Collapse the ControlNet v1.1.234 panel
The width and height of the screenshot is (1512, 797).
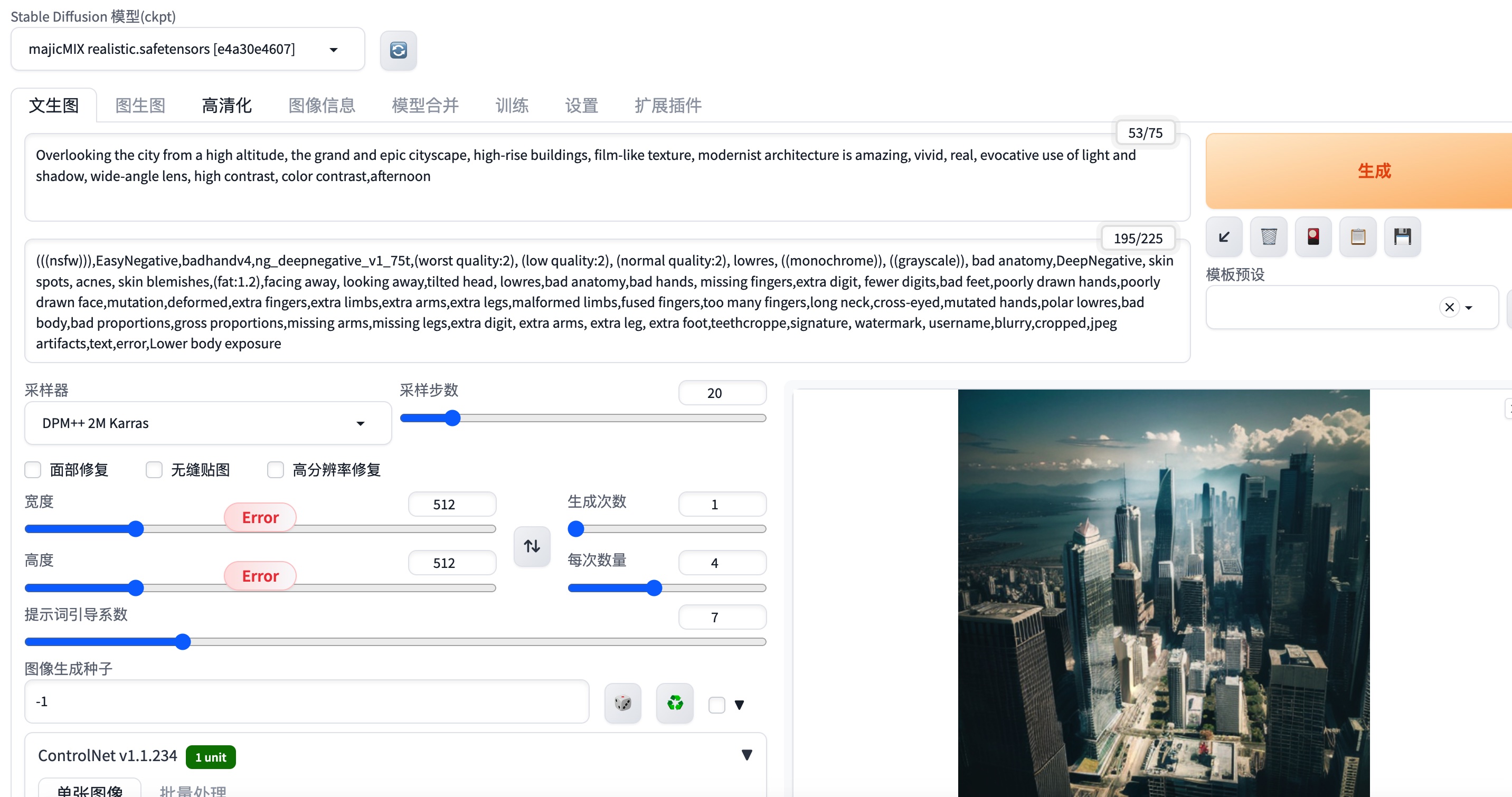point(746,755)
